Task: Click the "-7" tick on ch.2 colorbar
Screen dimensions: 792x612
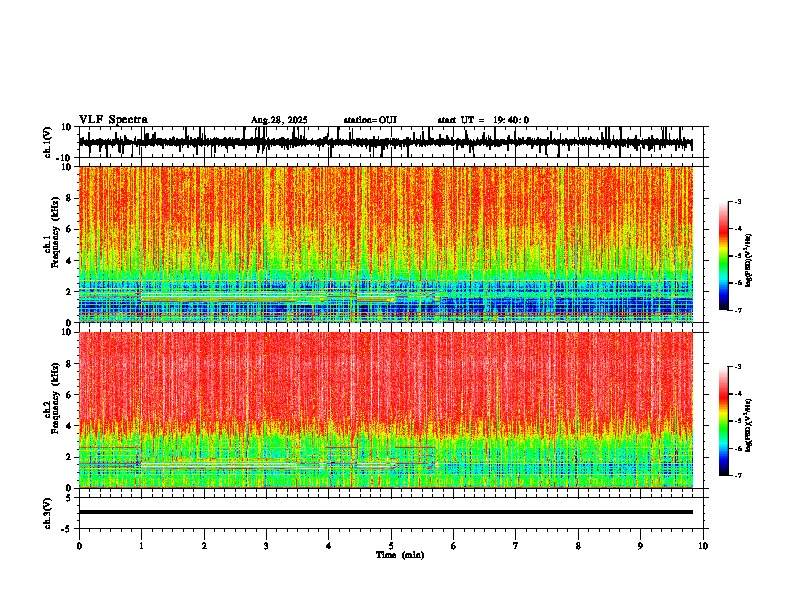Action: (738, 476)
